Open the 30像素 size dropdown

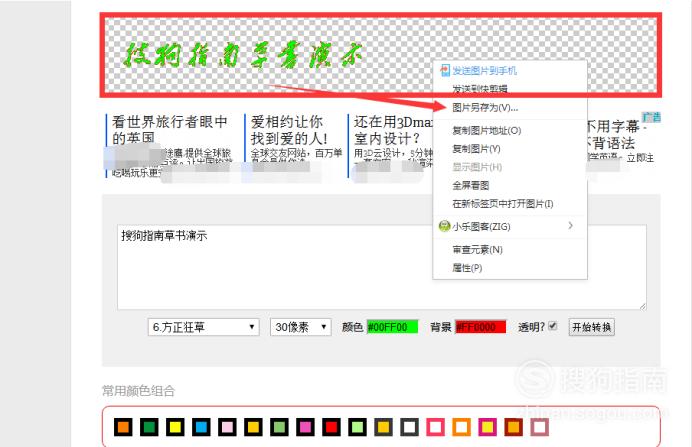(301, 327)
